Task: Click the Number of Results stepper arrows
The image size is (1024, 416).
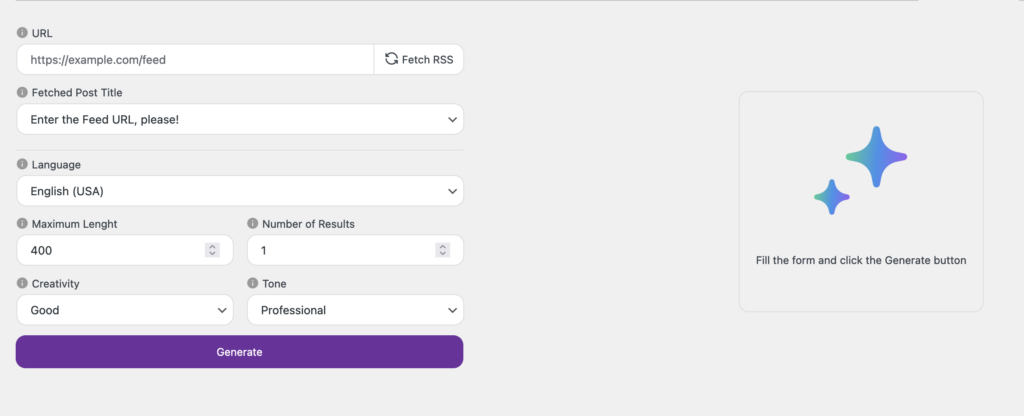Action: pos(442,250)
